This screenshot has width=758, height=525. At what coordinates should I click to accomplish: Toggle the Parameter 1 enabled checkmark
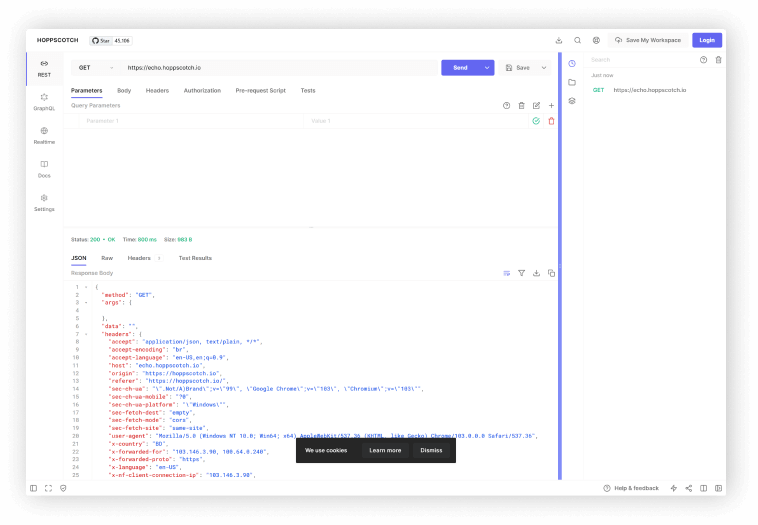pos(536,121)
